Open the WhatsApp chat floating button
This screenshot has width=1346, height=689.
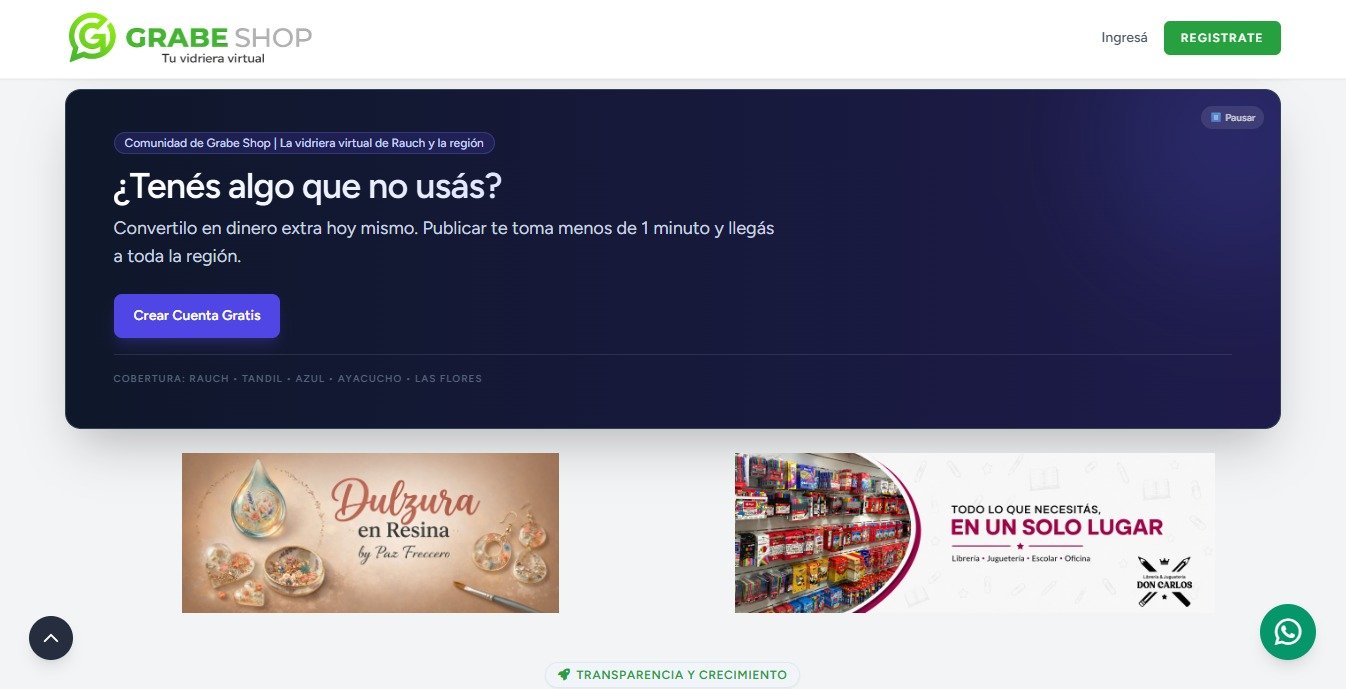point(1288,632)
